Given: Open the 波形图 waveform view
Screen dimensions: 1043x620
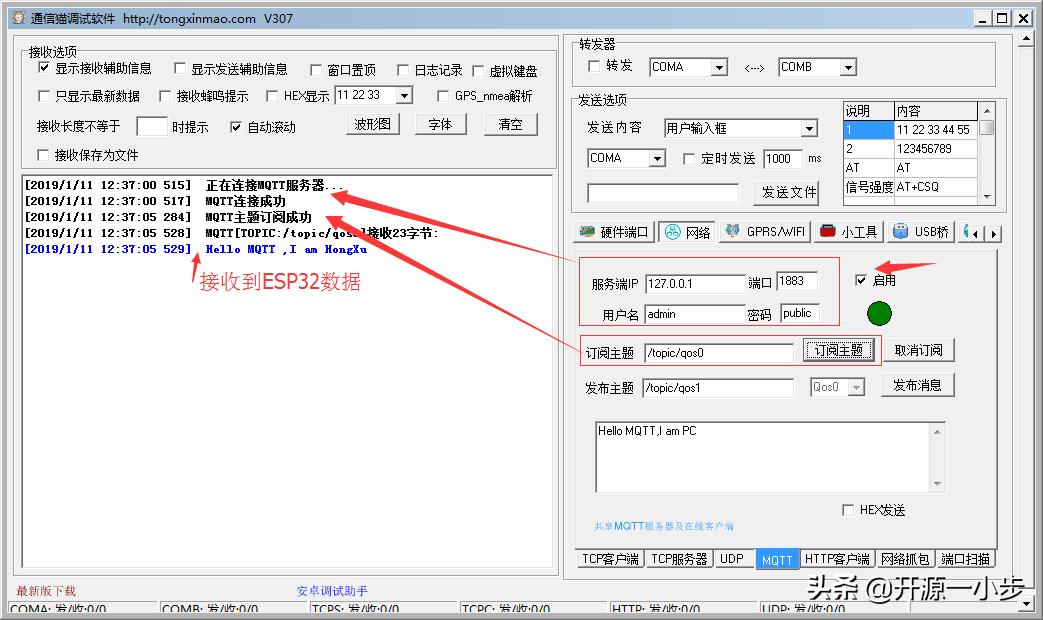Looking at the screenshot, I should coord(372,123).
